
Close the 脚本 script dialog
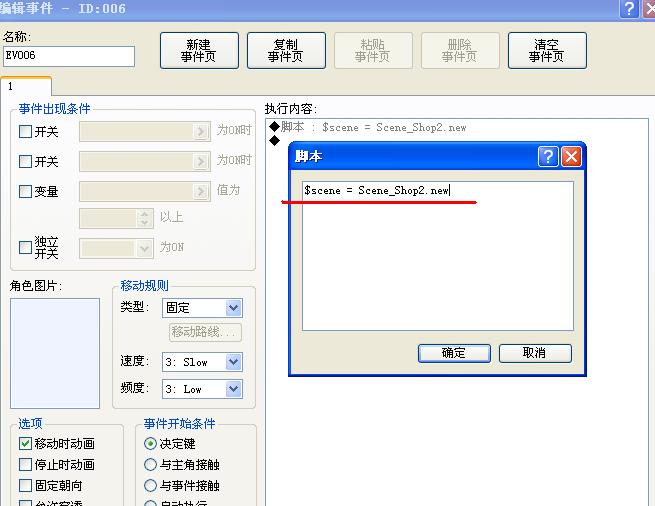pos(571,157)
